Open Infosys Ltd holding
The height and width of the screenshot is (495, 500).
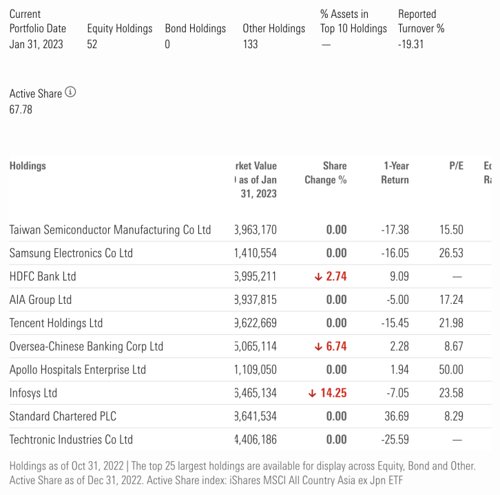click(33, 393)
